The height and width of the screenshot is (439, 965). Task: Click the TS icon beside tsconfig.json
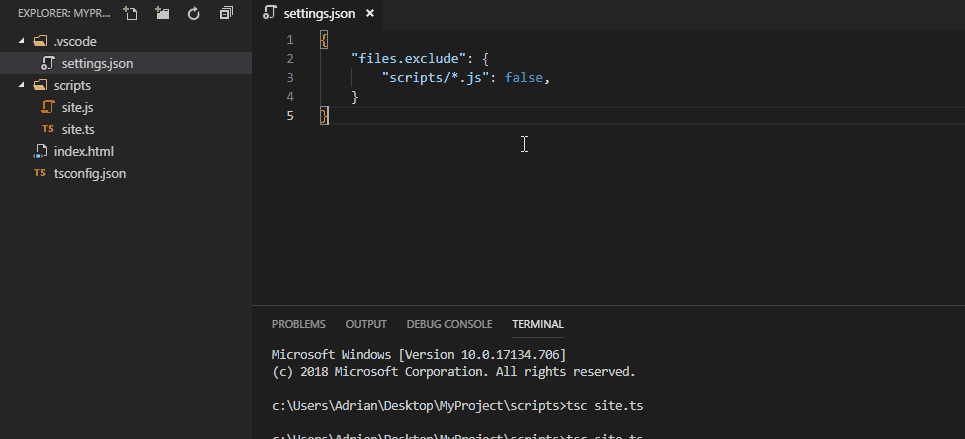(39, 173)
